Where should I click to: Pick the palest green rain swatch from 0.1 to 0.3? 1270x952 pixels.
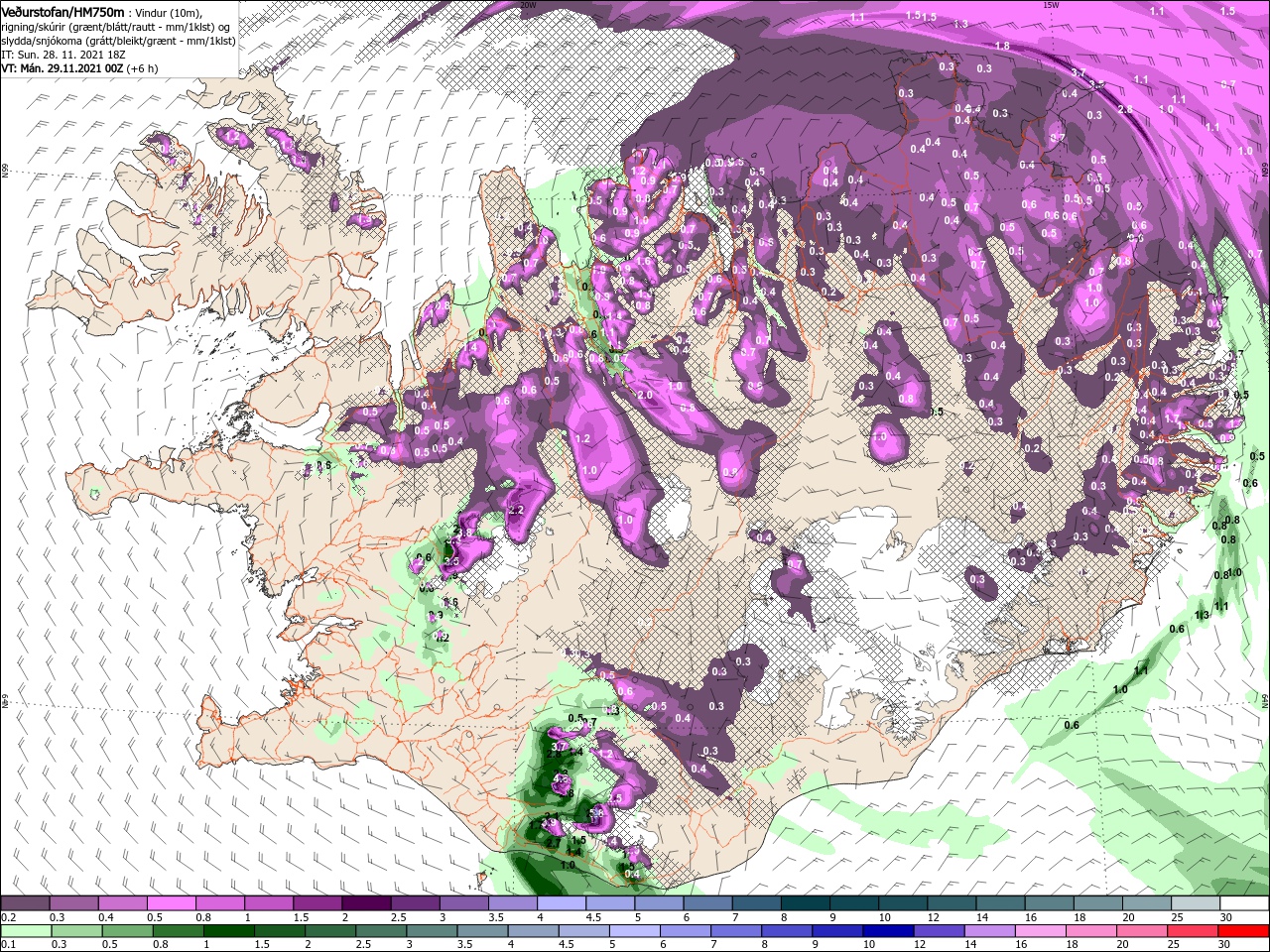pos(25,931)
